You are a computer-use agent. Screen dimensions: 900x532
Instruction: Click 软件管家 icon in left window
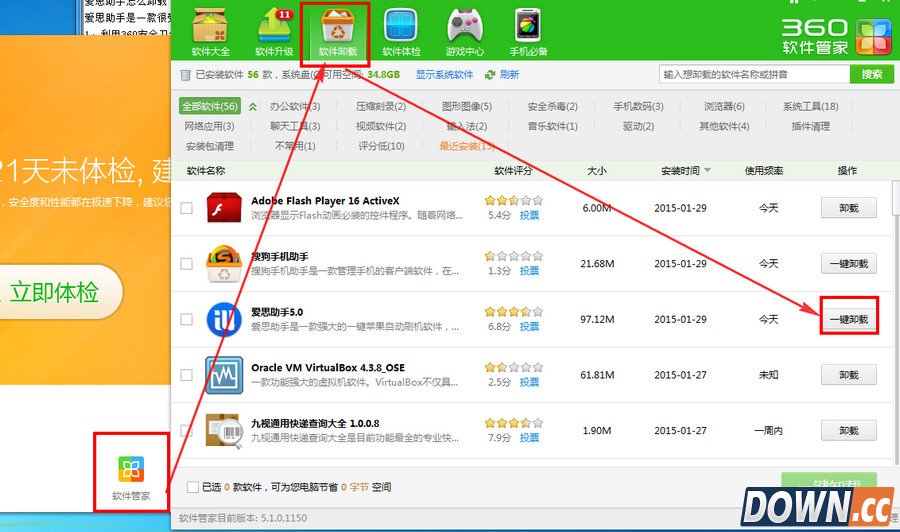(x=131, y=469)
